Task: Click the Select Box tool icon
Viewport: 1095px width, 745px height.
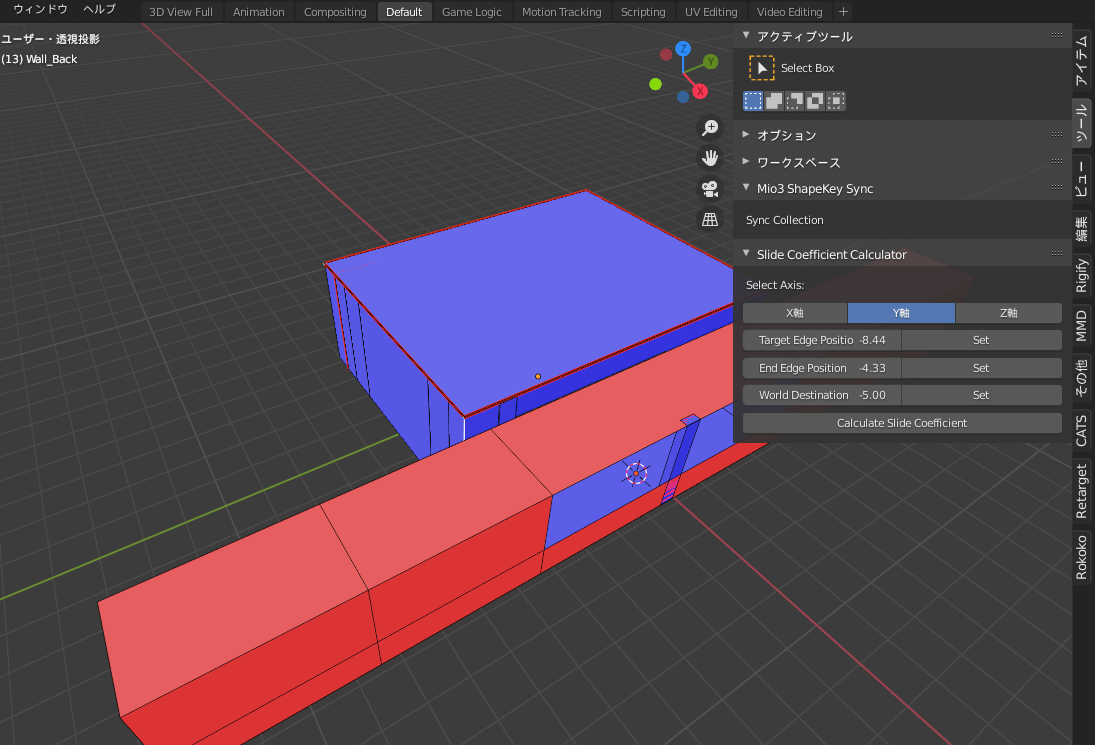Action: (x=761, y=68)
